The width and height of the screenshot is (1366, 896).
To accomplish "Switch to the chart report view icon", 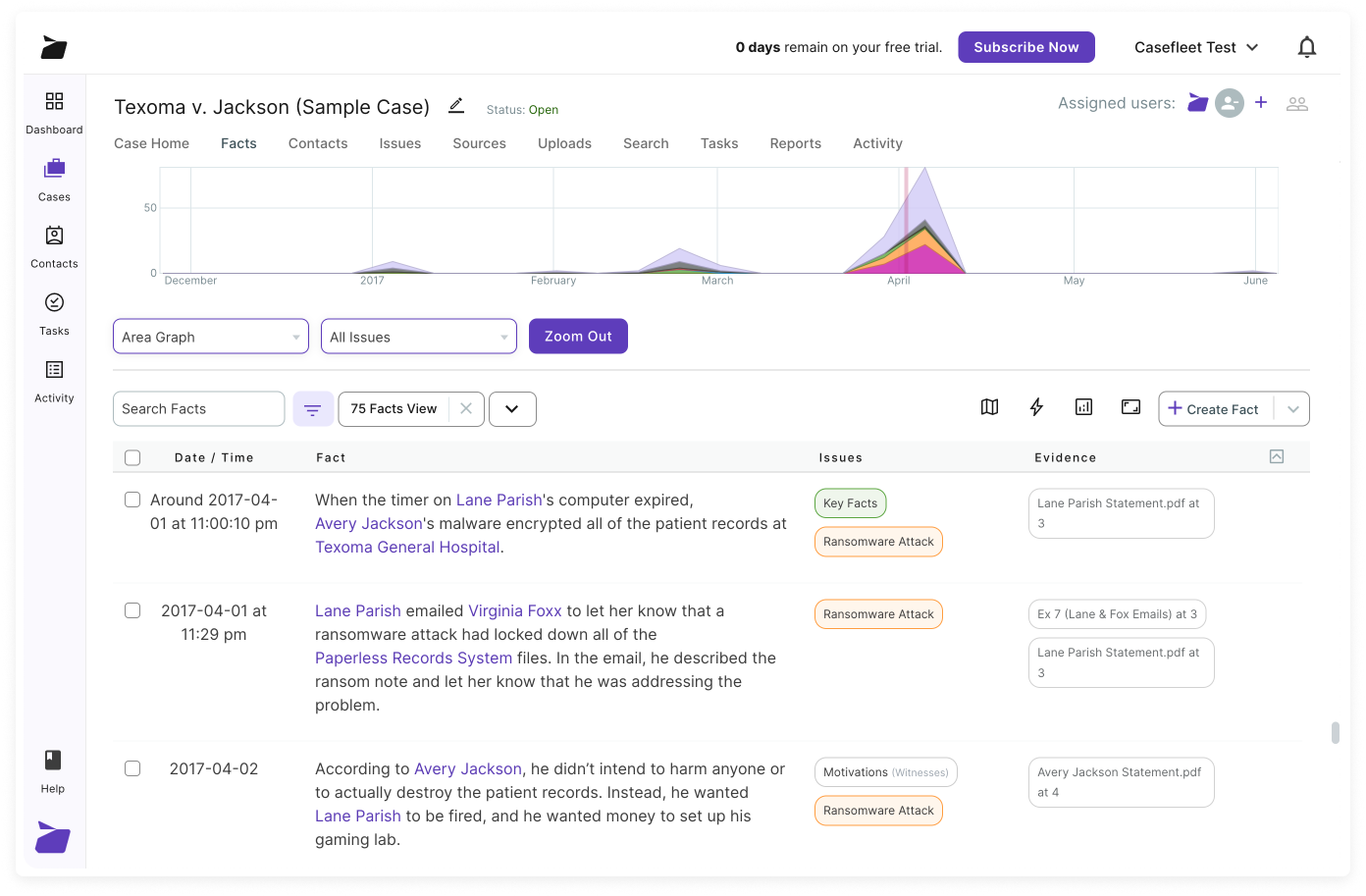I will [x=1083, y=407].
